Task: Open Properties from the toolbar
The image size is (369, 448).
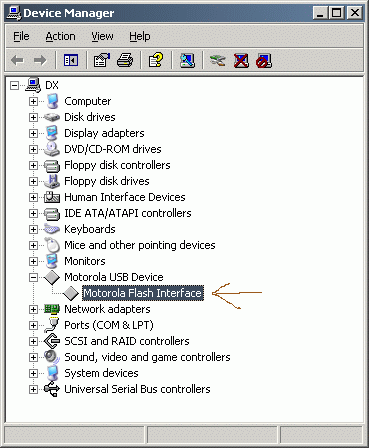Action: tap(102, 60)
